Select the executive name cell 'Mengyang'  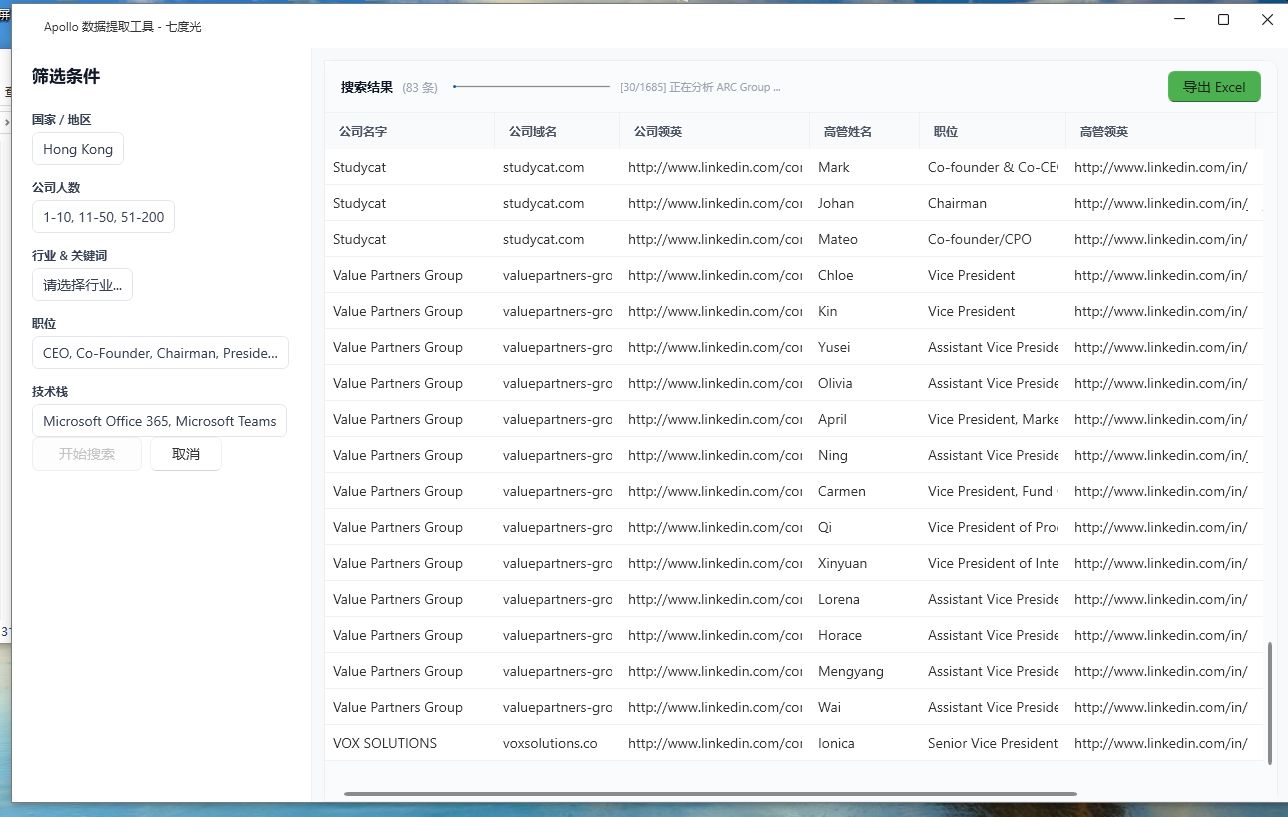[x=865, y=671]
